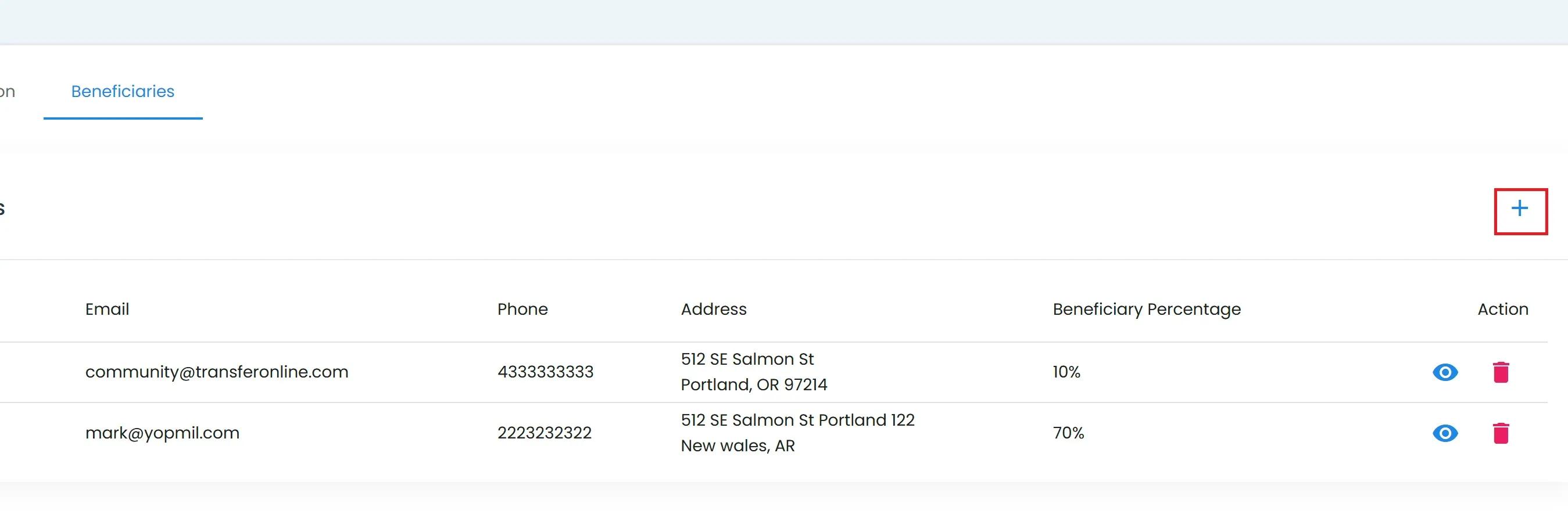Click the Action column header
The height and width of the screenshot is (532, 1568).
(1502, 310)
